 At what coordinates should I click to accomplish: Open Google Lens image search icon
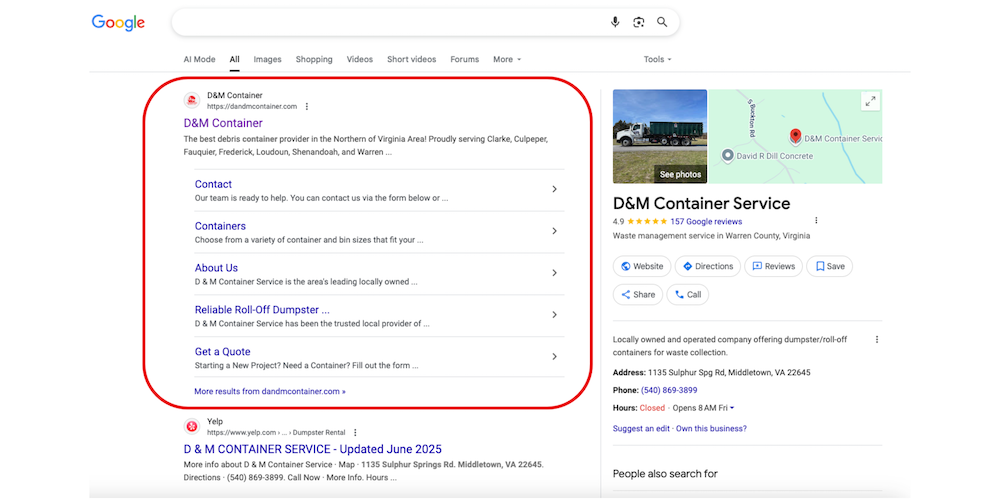click(638, 22)
